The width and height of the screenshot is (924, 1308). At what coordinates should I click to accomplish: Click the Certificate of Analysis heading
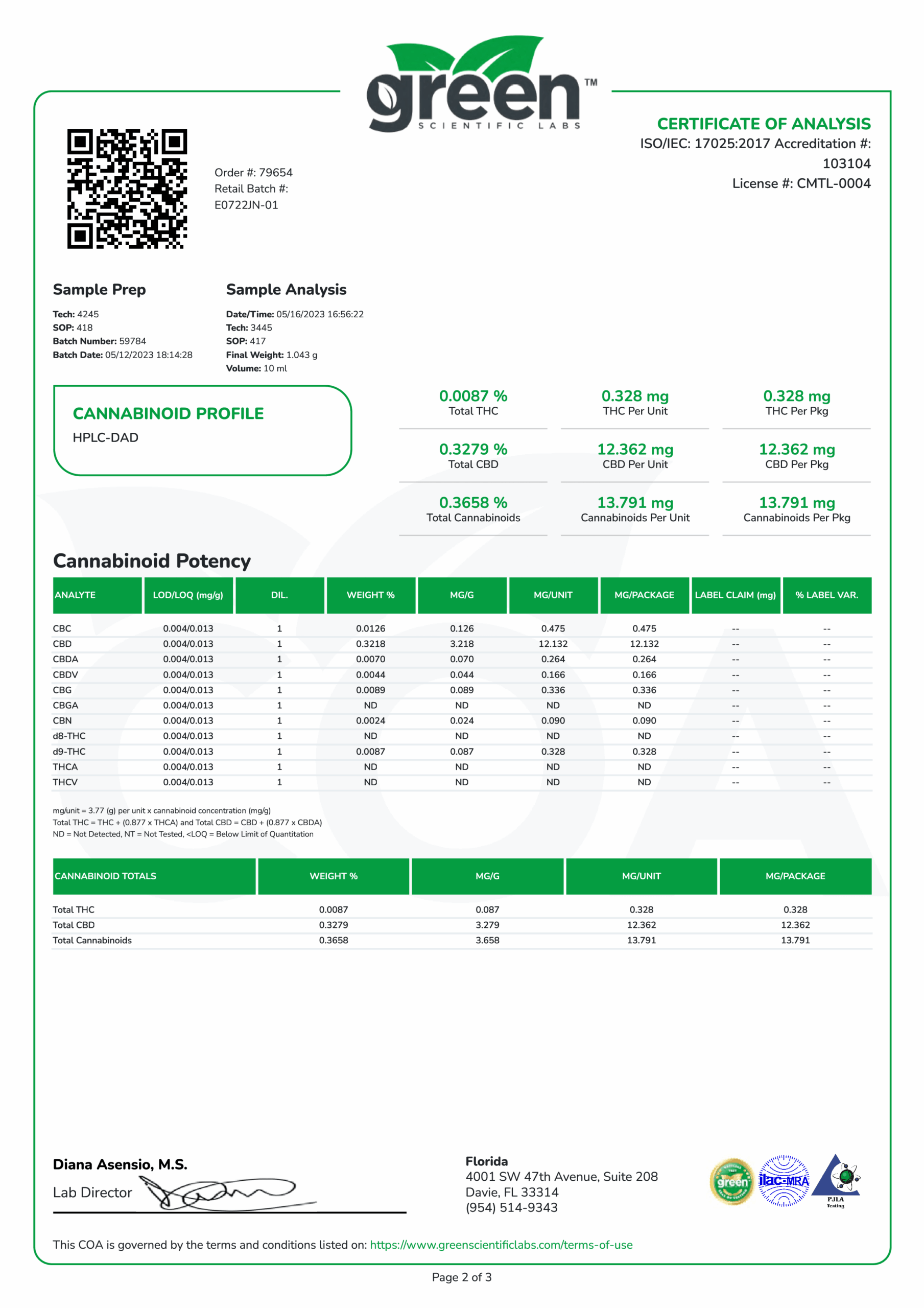pos(763,124)
